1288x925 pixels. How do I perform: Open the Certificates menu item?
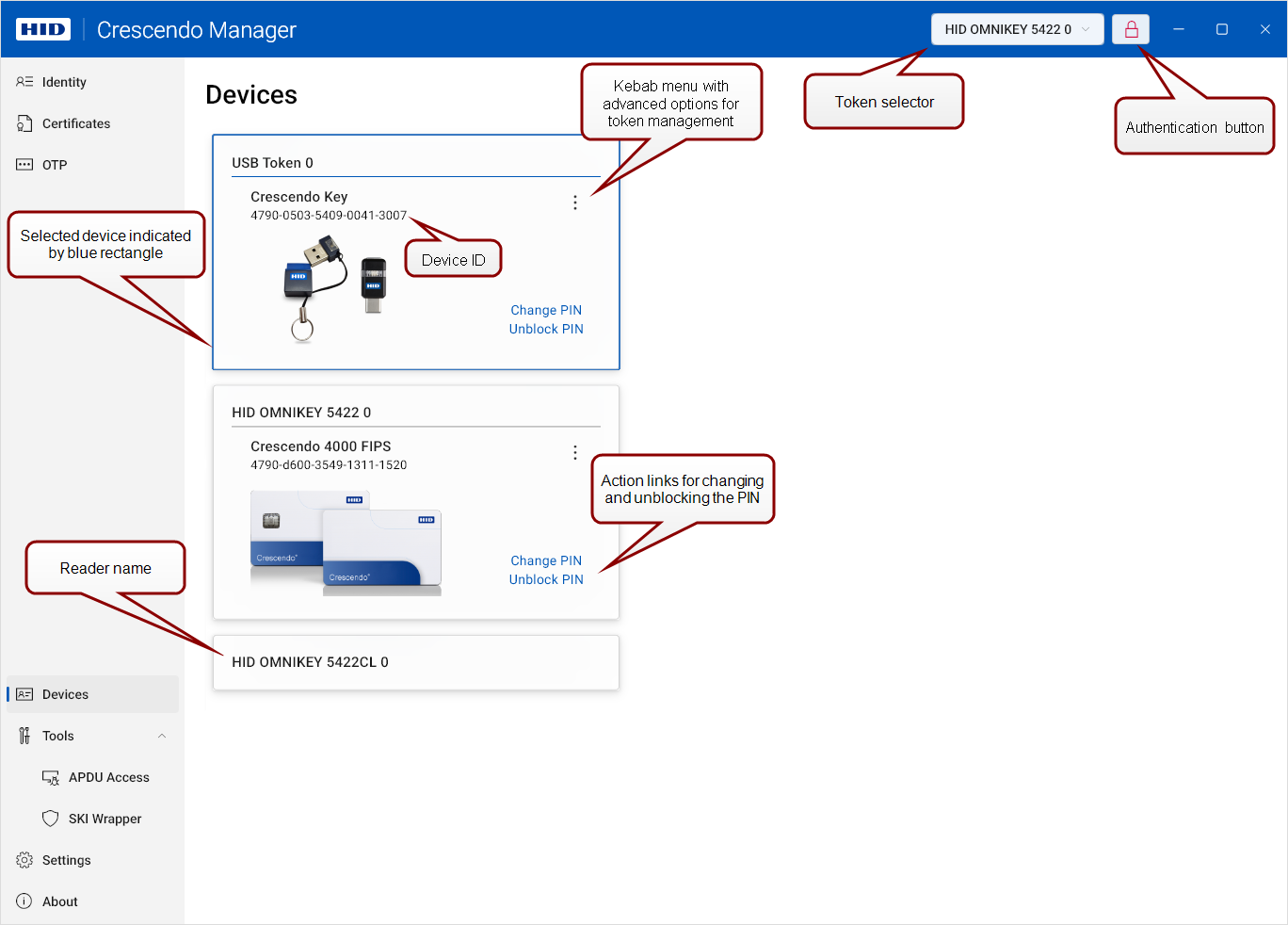click(76, 123)
